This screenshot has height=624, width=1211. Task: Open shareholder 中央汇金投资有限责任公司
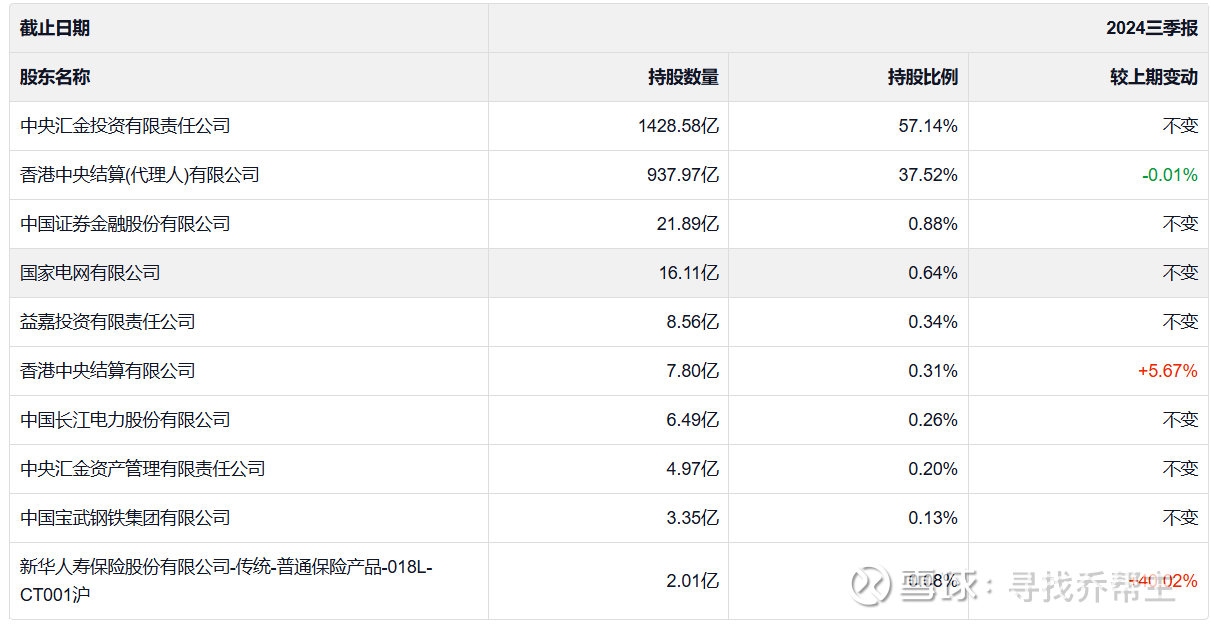point(126,126)
